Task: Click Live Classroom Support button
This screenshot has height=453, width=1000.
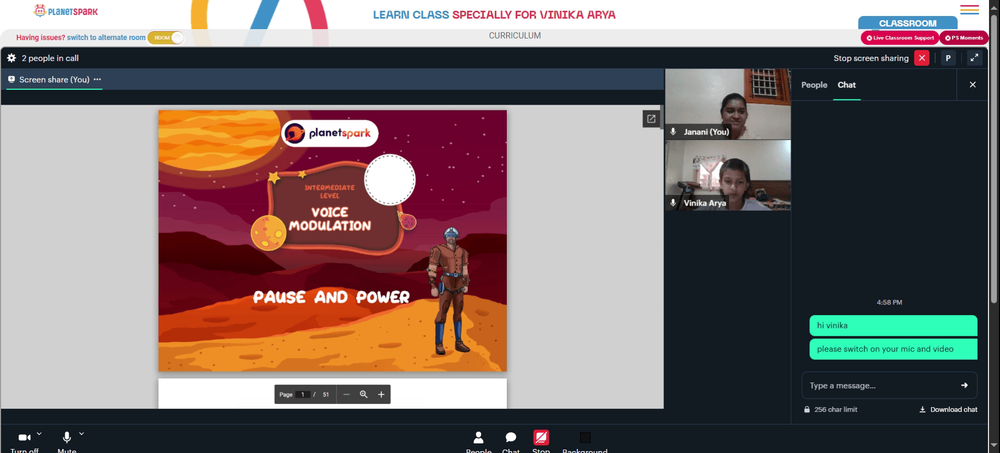Action: [x=900, y=38]
